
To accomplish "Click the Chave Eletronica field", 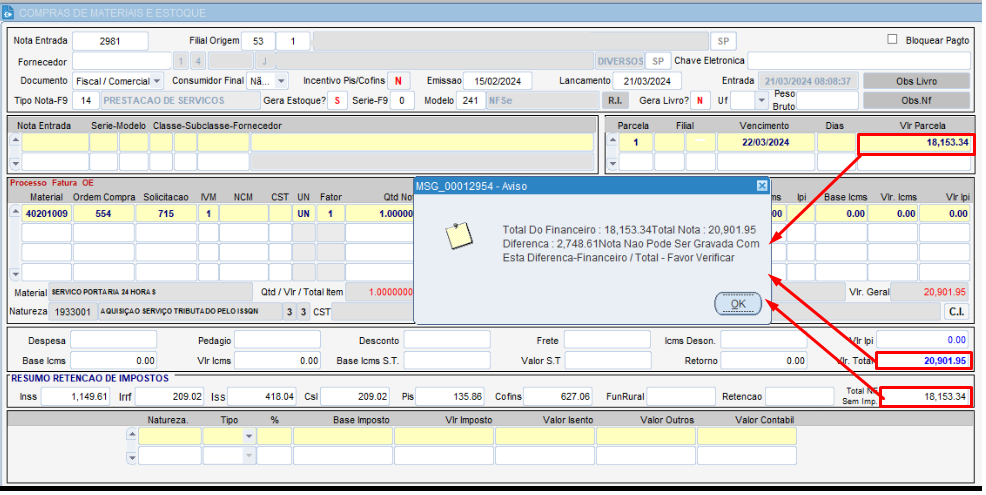I will pos(858,61).
